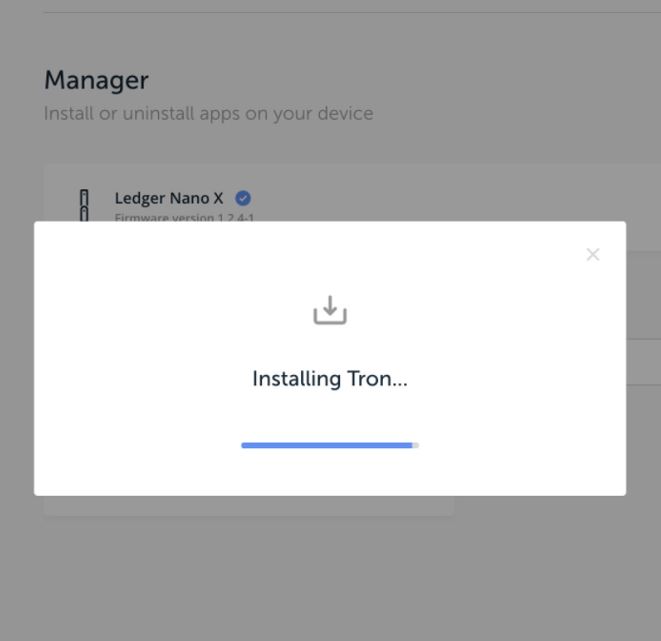Click the grey unfilled end of progress bar
The image size is (661, 641).
coord(416,445)
